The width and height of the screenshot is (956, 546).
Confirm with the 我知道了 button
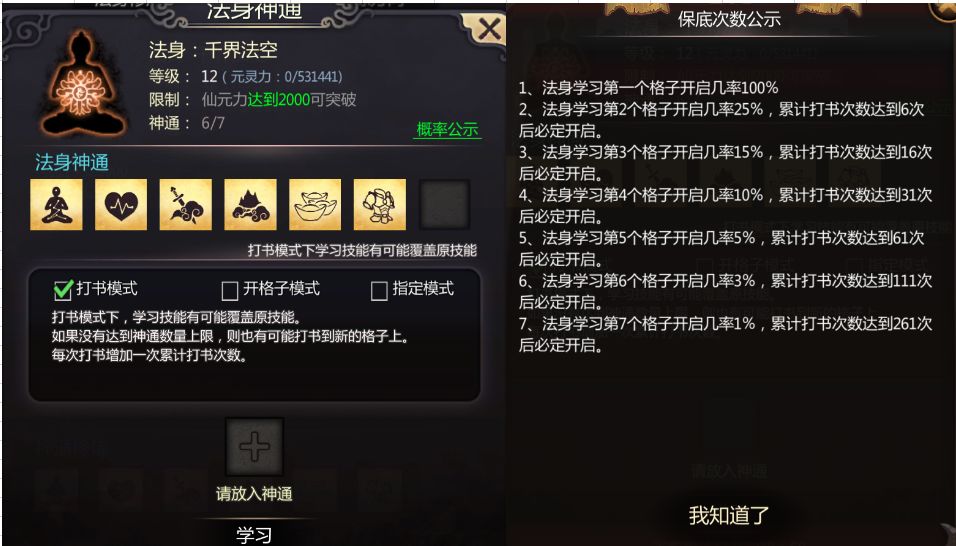coord(729,516)
